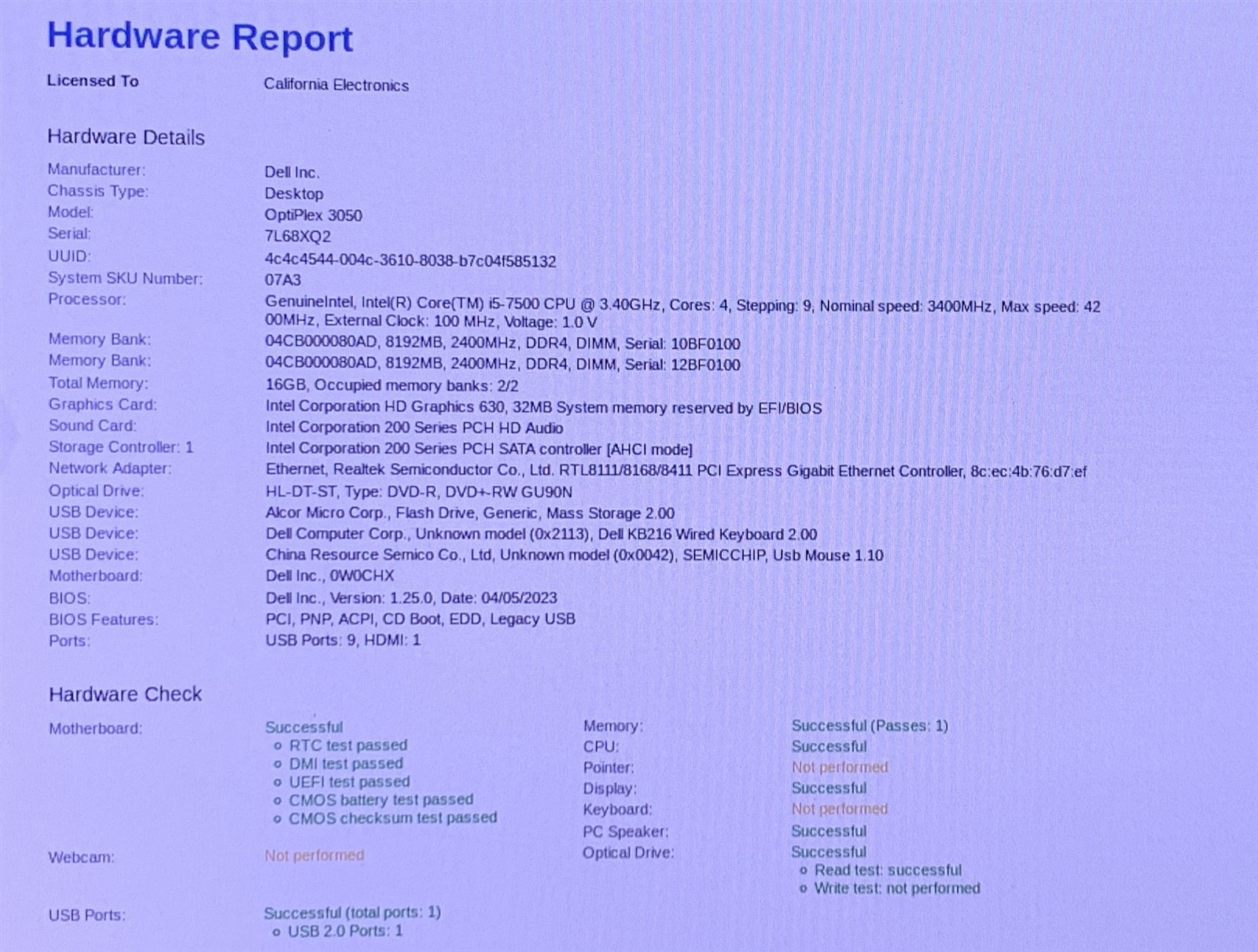The height and width of the screenshot is (952, 1258).
Task: Click Webcam Not performed result
Action: (314, 855)
